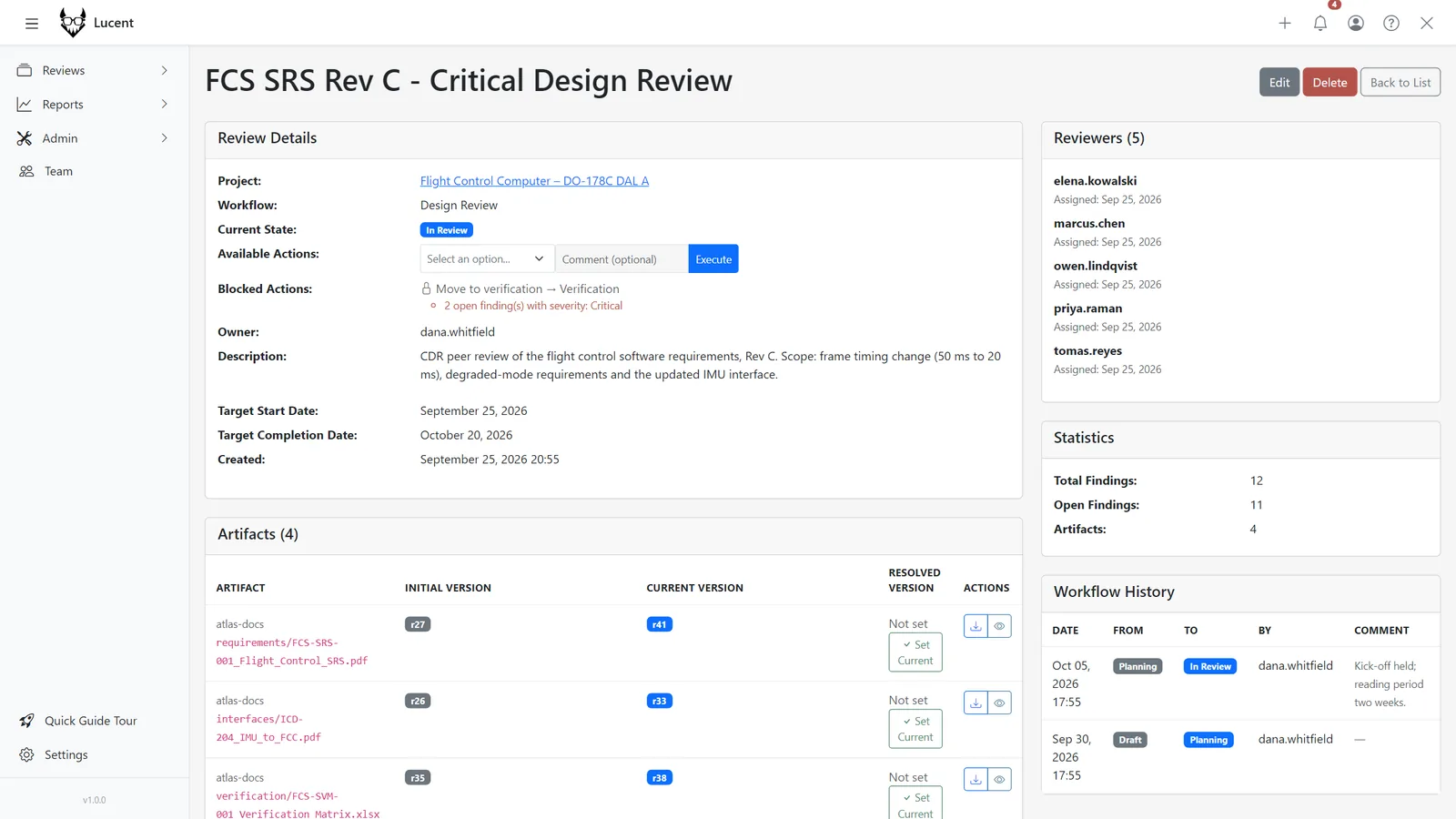Click the ICD-204_IMU_to_FCC.pdf file path
The image size is (1456, 819).
pyautogui.click(x=268, y=728)
